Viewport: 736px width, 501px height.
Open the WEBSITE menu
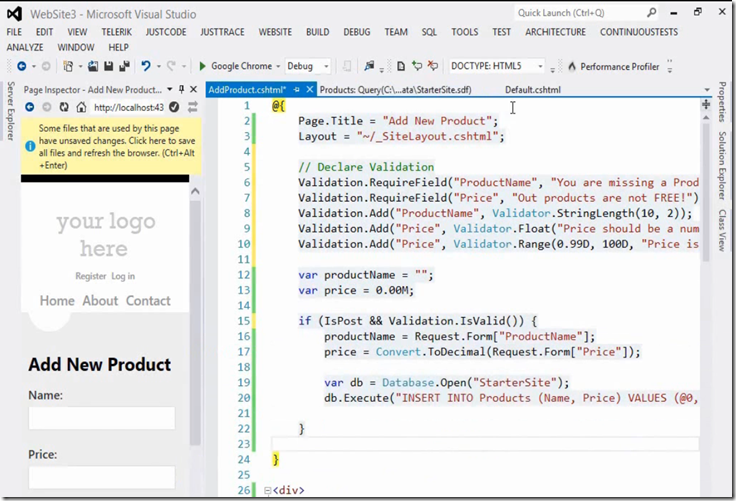tap(275, 32)
